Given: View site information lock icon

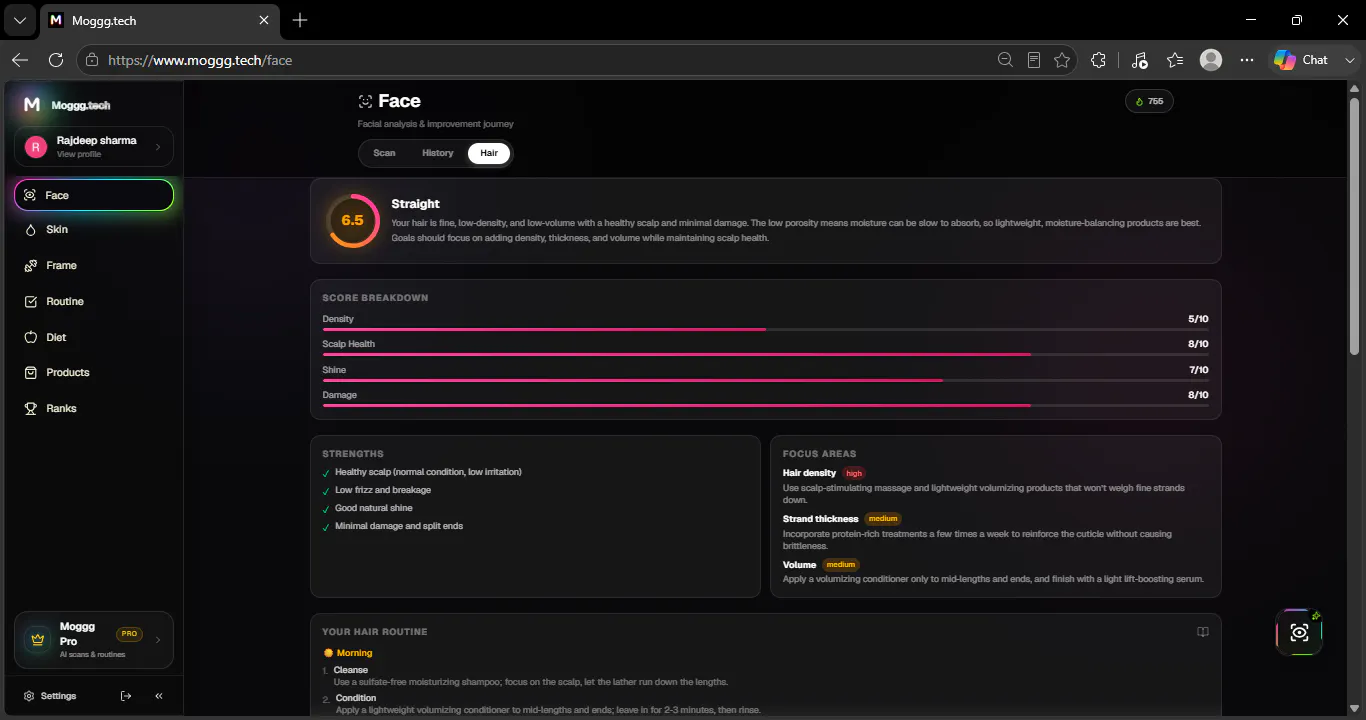Looking at the screenshot, I should (92, 60).
